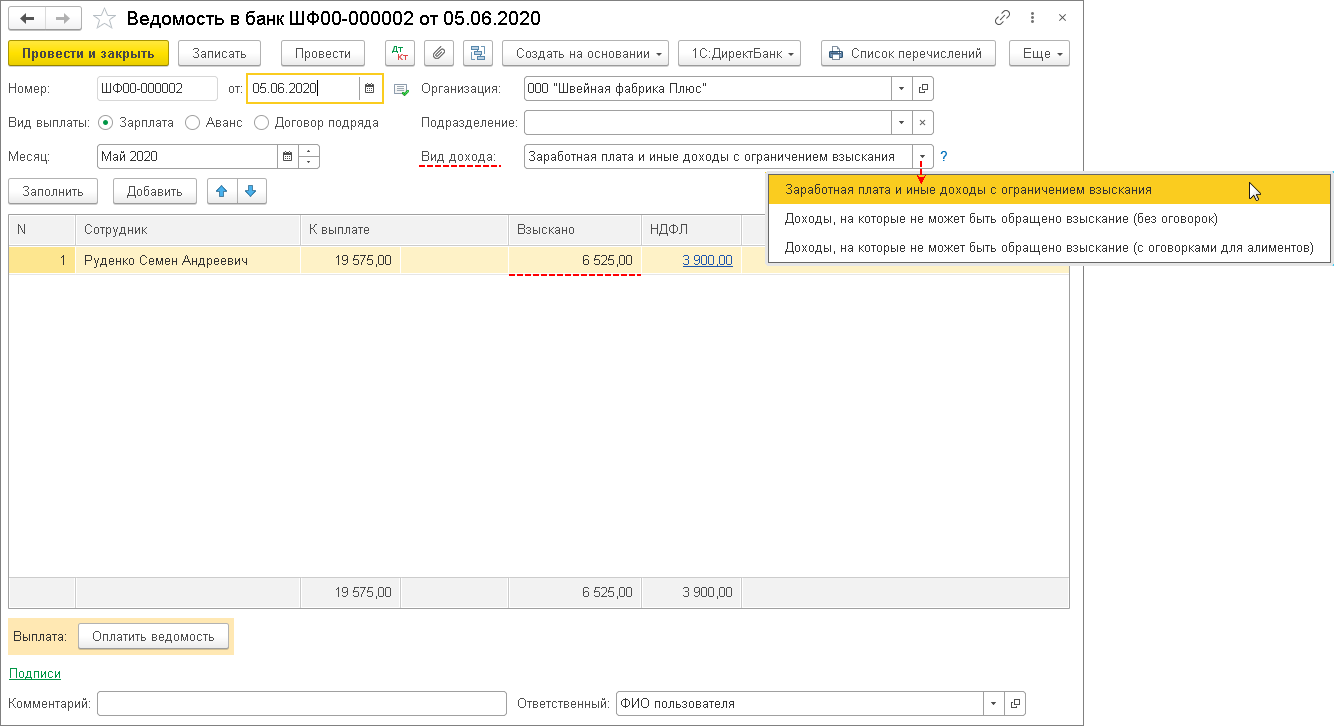Screen dimensions: 1334x726
Task: Close the document window
Action: tap(1063, 18)
